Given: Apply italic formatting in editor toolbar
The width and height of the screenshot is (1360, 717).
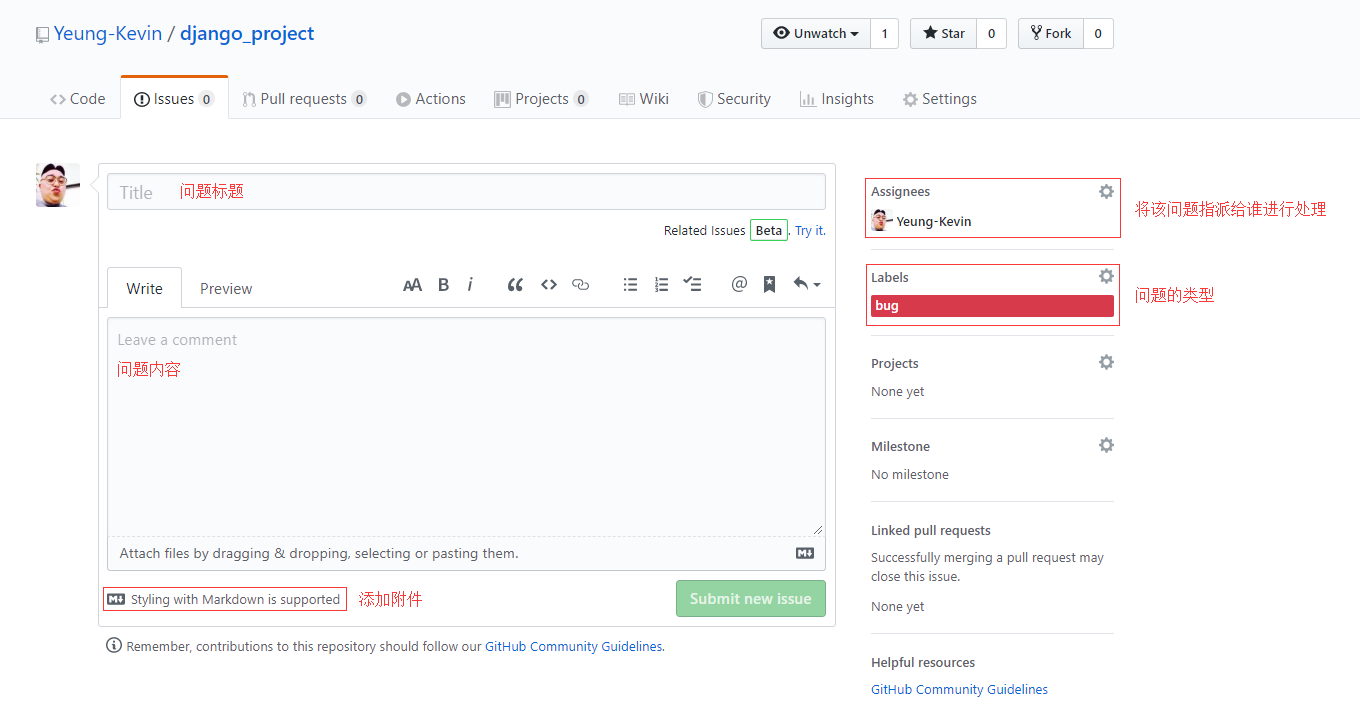Looking at the screenshot, I should tap(470, 285).
